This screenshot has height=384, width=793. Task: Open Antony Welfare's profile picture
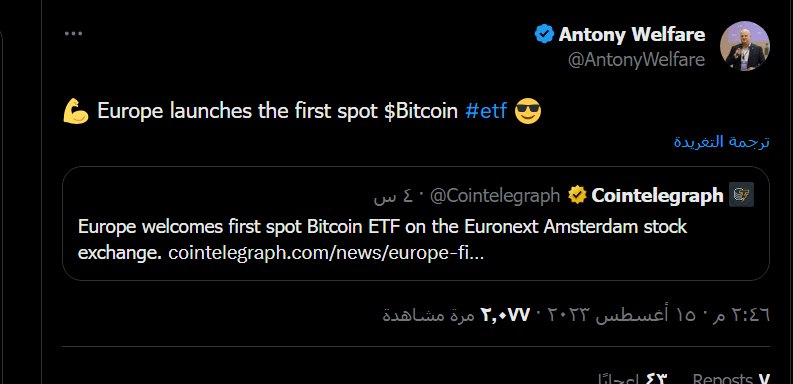coord(744,46)
